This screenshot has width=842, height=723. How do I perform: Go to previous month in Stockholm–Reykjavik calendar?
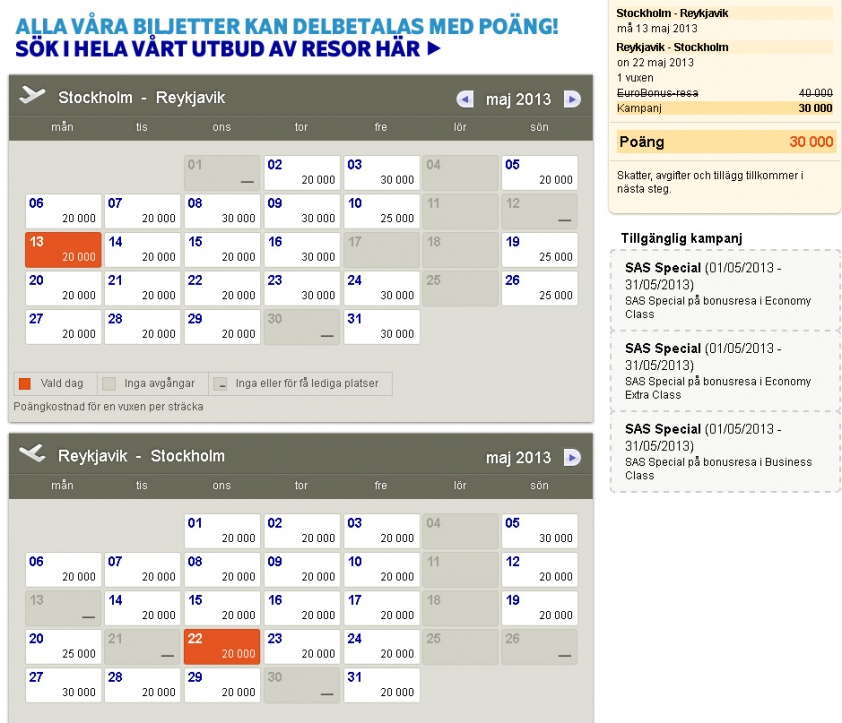[x=465, y=99]
